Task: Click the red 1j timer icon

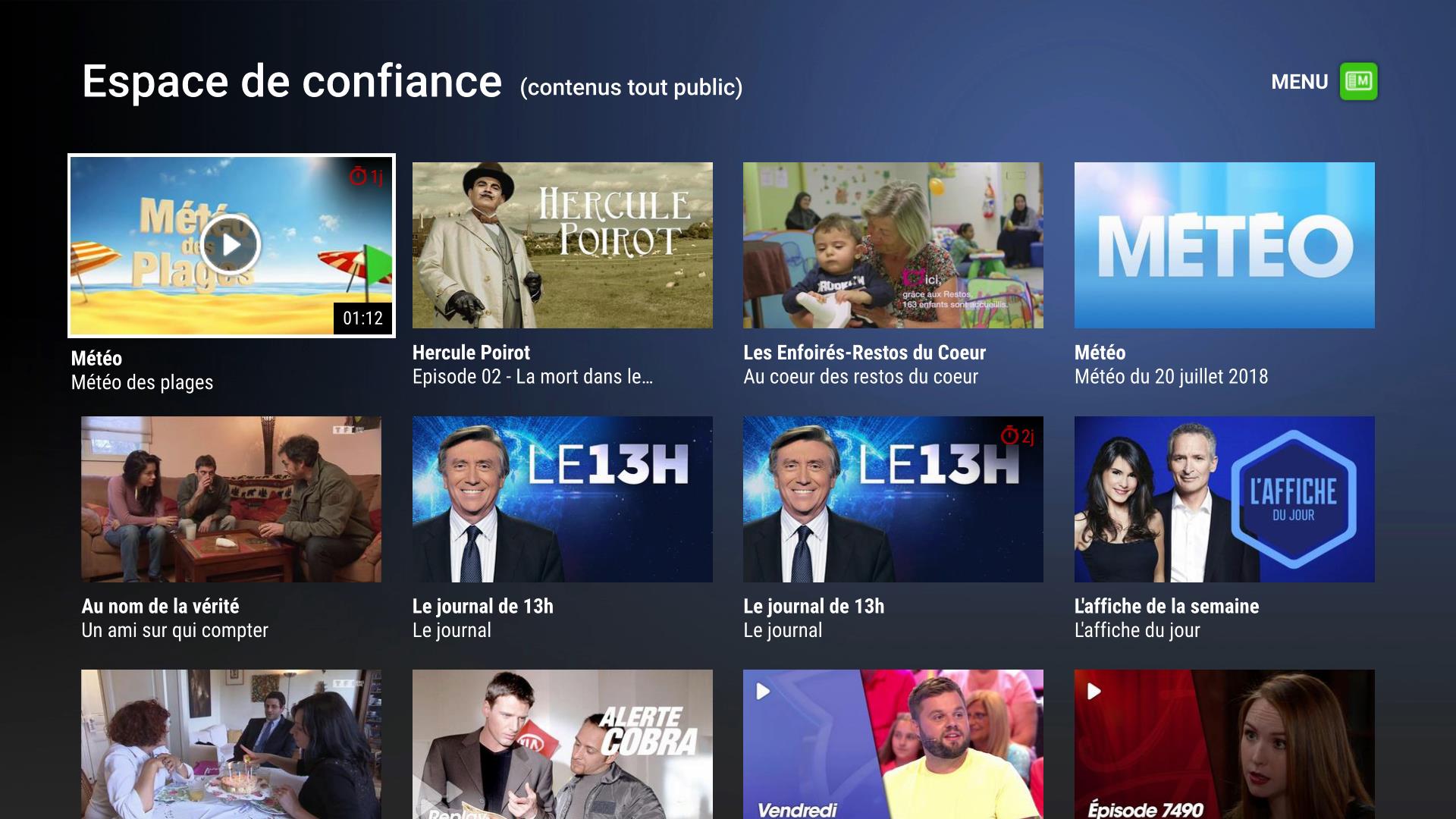Action: (366, 177)
